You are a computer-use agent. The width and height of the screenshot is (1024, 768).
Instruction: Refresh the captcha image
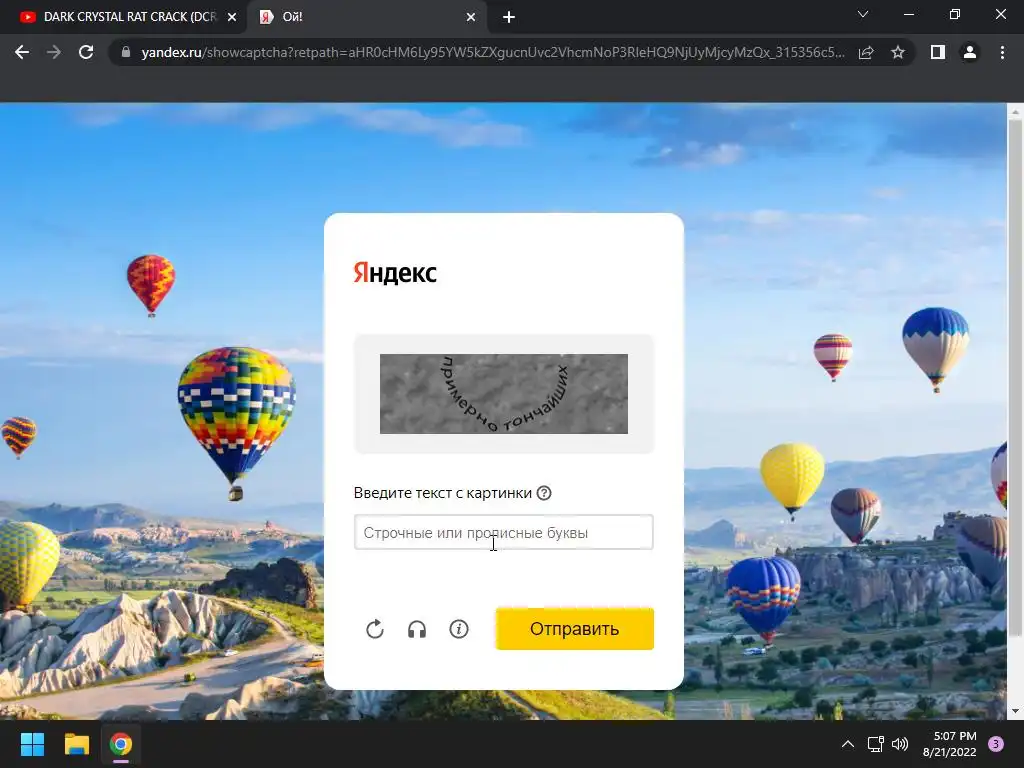[x=375, y=629]
